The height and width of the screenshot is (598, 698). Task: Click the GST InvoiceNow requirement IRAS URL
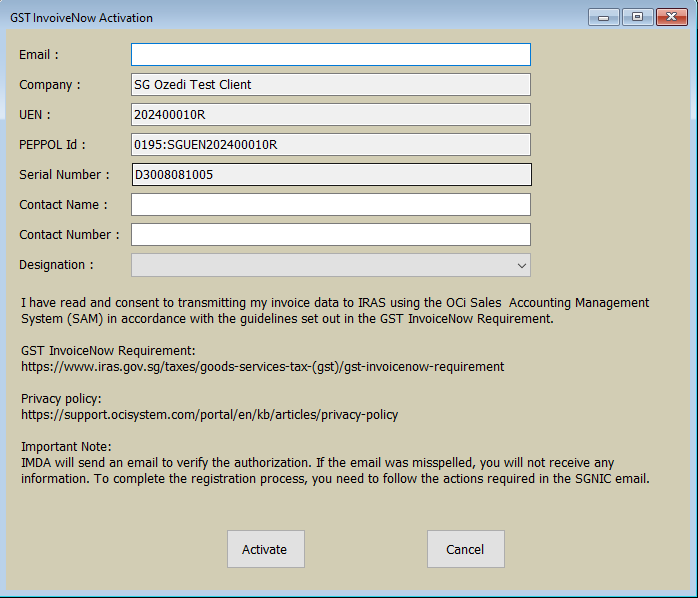(262, 367)
